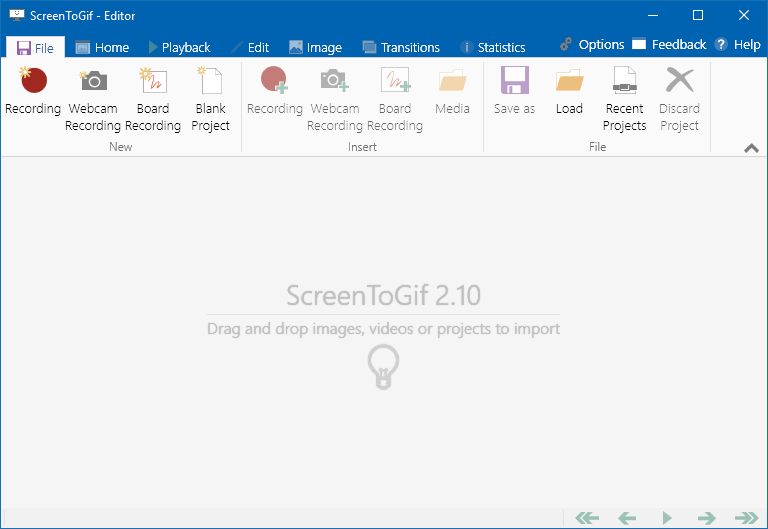Viewport: 768px width, 529px height.
Task: Start a new screen Recording
Action: [x=33, y=92]
